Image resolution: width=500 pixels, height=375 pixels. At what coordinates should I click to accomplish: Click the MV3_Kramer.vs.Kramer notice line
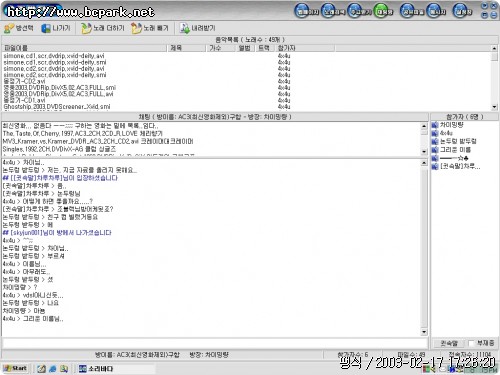98,141
